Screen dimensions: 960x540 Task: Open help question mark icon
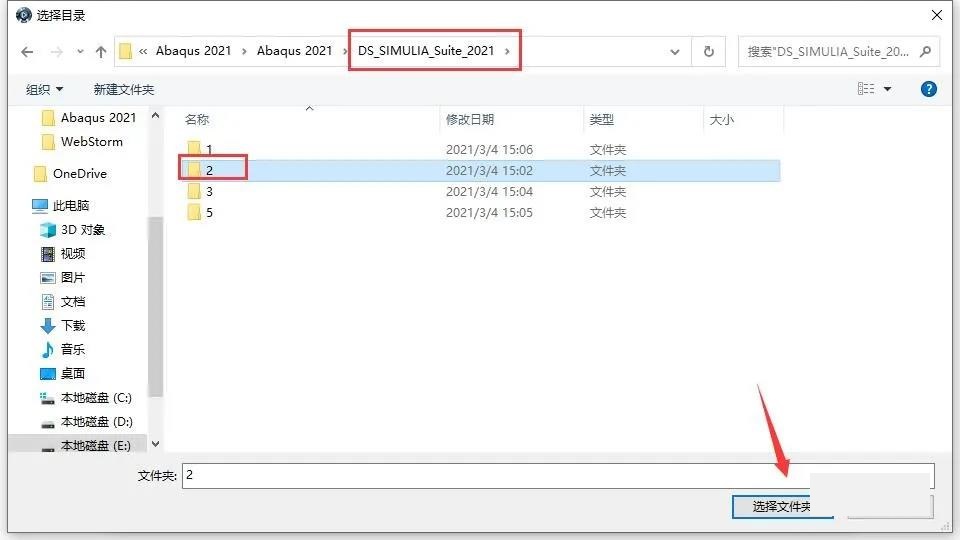coord(929,89)
